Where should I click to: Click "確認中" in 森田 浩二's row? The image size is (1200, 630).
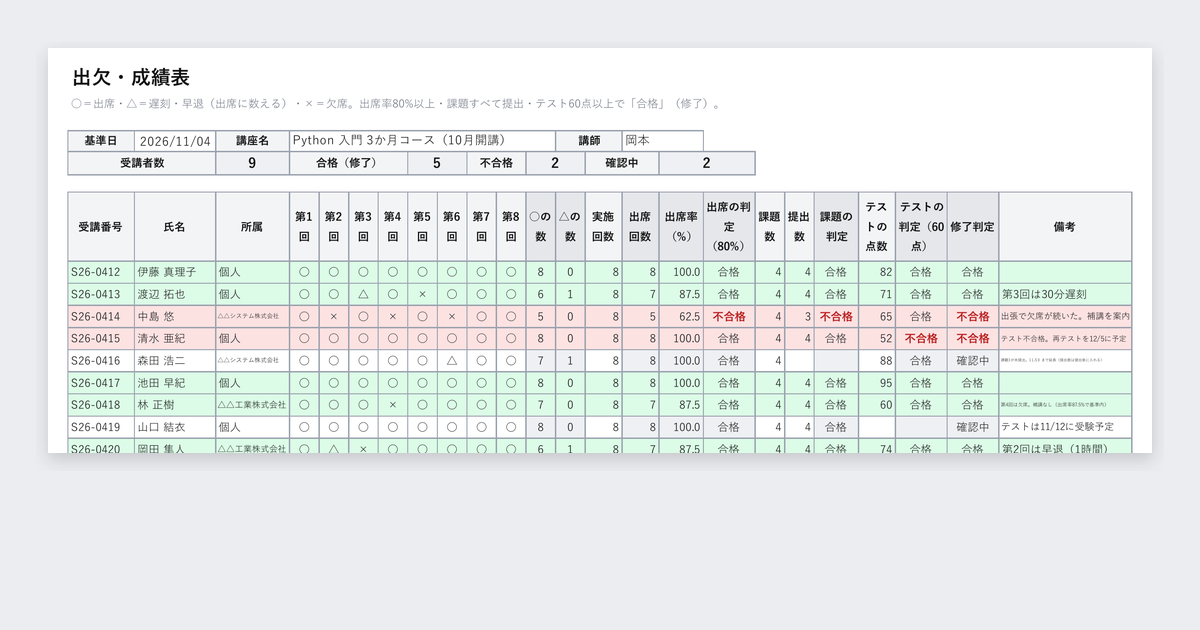[x=972, y=360]
